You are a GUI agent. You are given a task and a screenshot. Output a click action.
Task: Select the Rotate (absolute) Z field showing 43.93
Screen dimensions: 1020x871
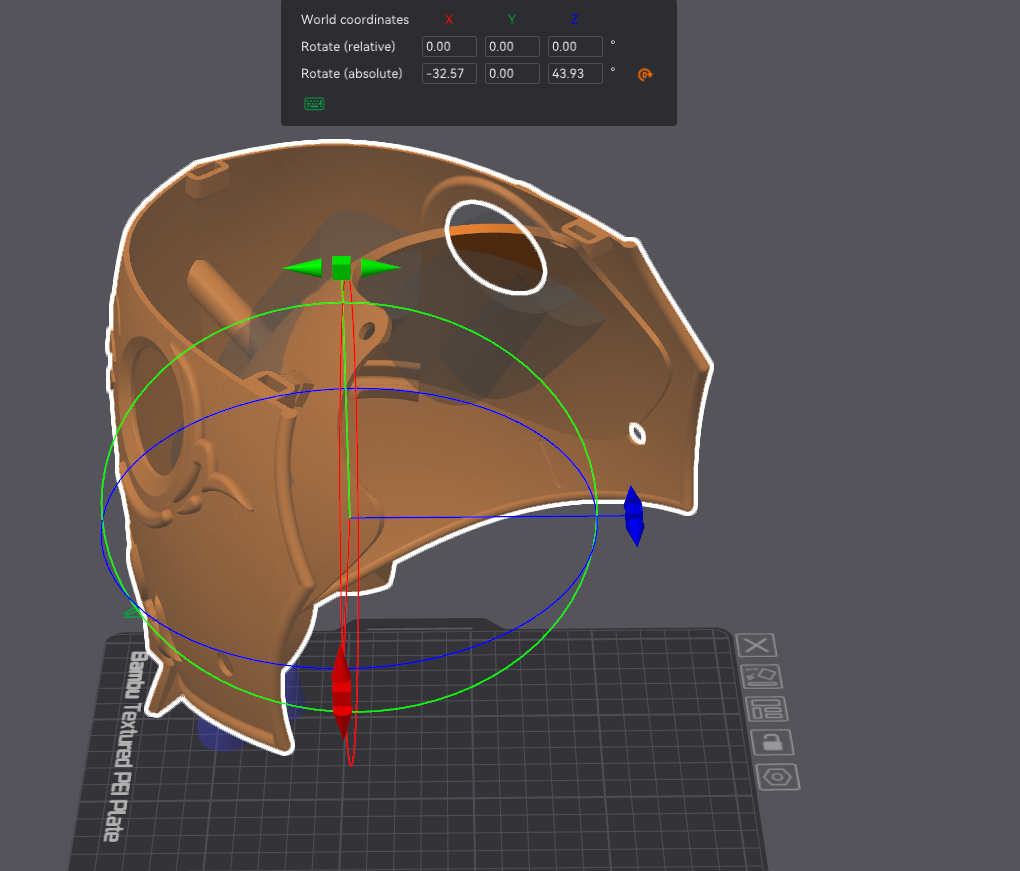coord(575,74)
